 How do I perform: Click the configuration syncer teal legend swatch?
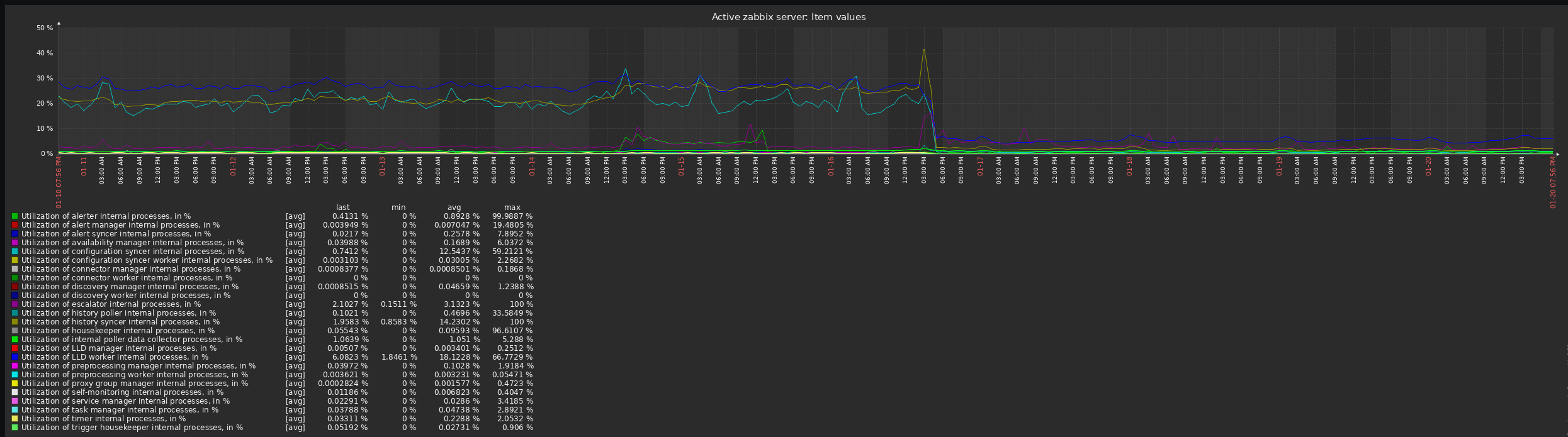click(14, 251)
